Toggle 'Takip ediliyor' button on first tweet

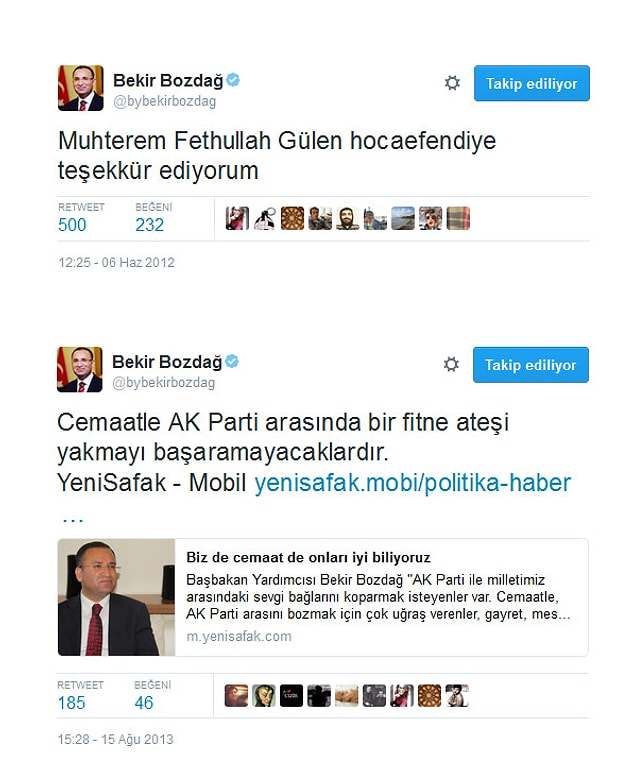pos(532,83)
